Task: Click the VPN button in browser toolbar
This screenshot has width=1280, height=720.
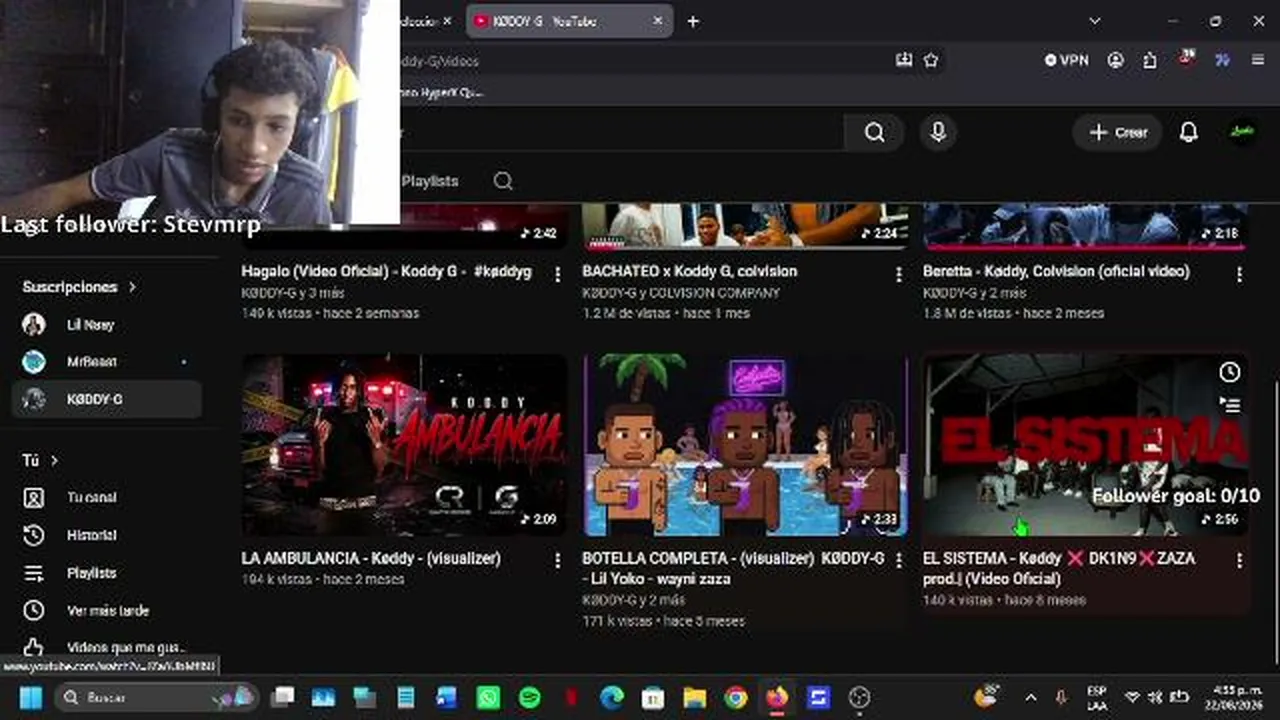Action: pyautogui.click(x=1066, y=60)
